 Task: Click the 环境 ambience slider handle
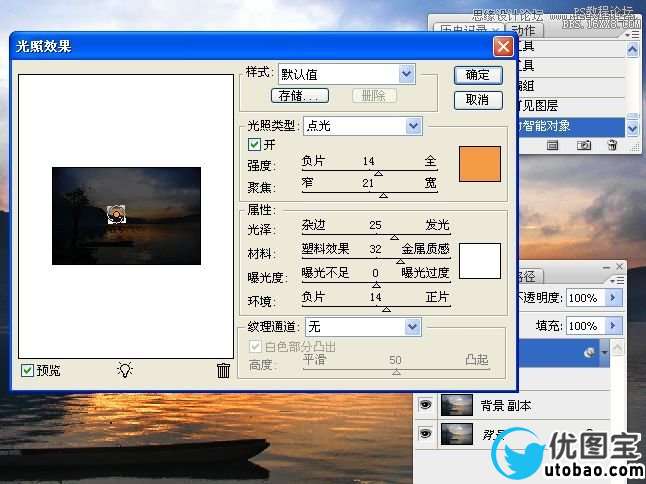coord(386,309)
